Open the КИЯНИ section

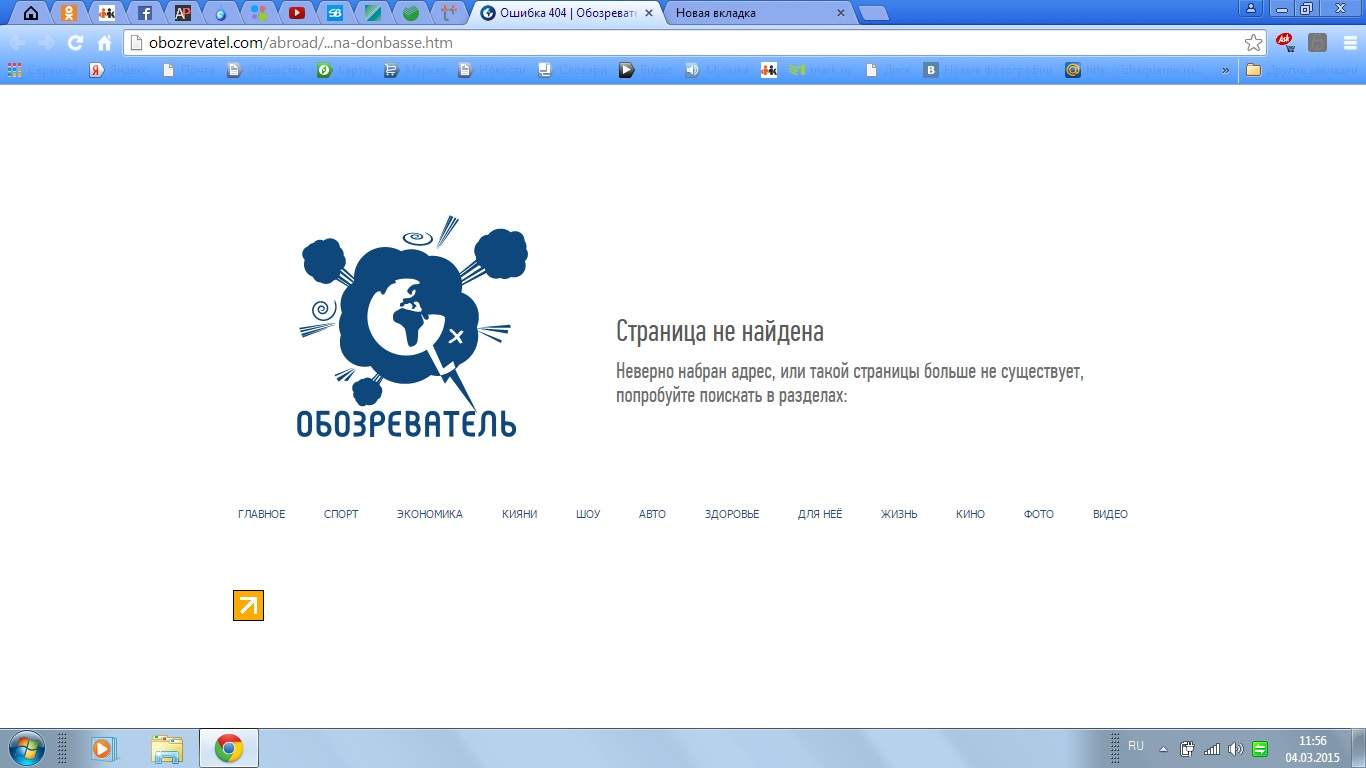(520, 514)
